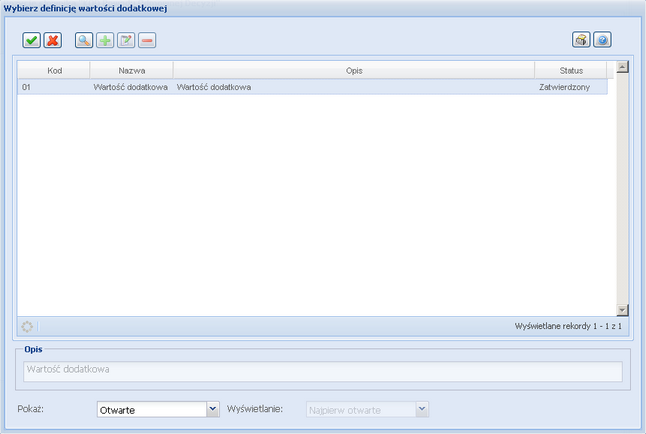The height and width of the screenshot is (434, 646).
Task: Confirm selection with green checkmark icon
Action: coord(32,41)
